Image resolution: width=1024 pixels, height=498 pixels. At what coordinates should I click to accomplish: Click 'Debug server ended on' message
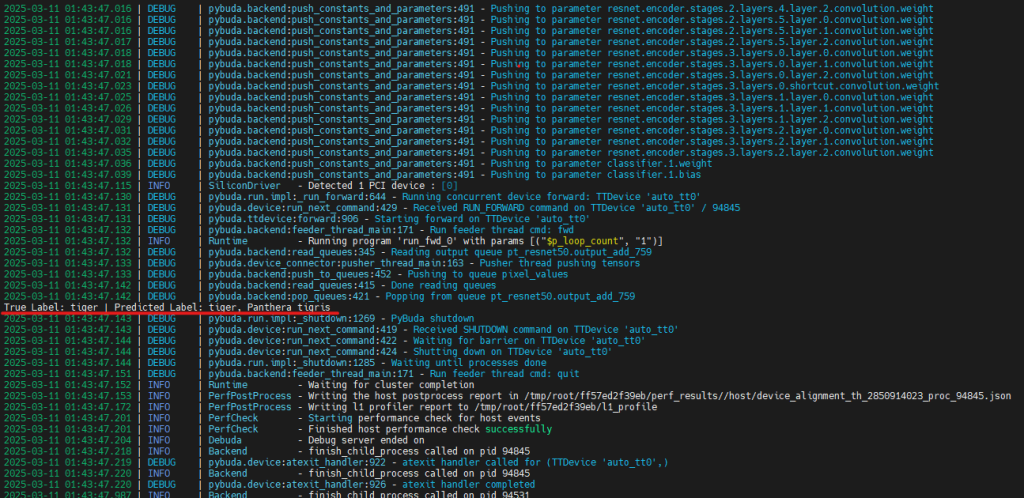coord(366,441)
